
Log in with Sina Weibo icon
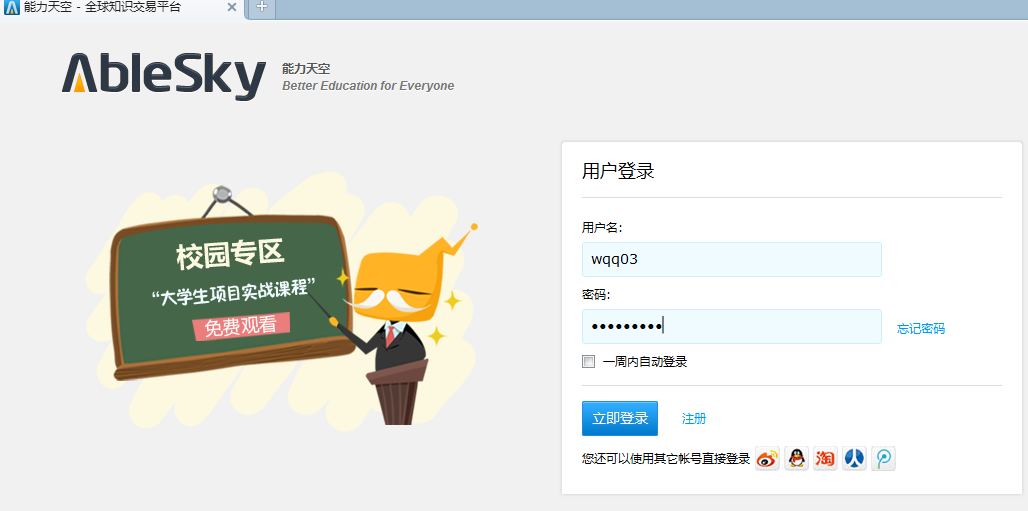[767, 459]
